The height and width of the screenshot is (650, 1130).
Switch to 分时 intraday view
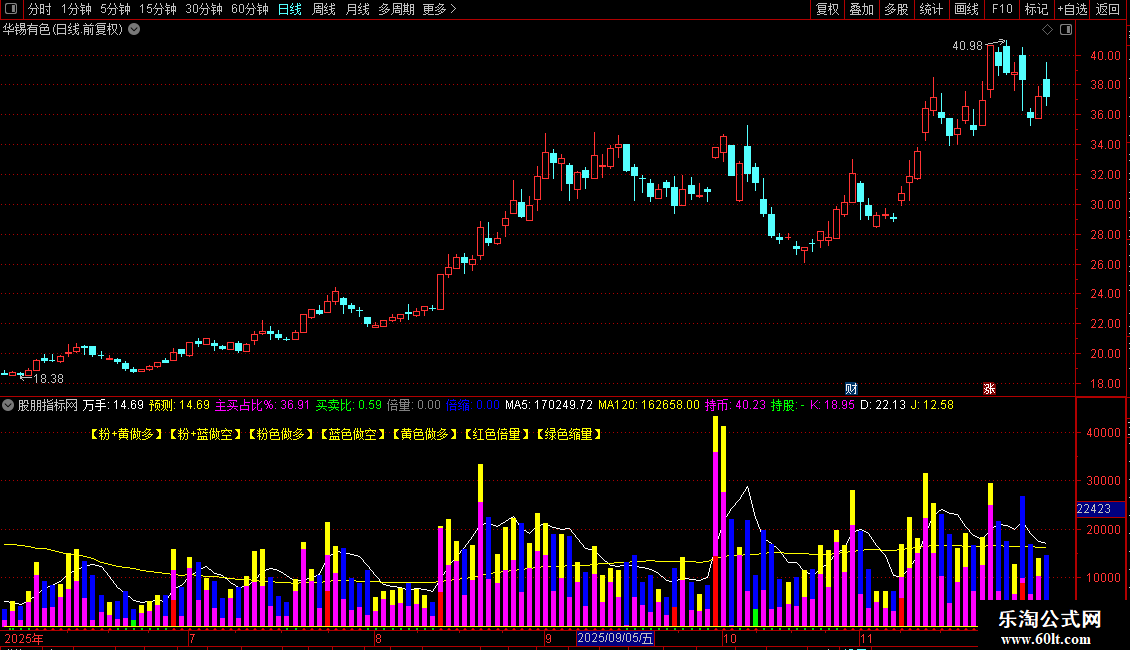tap(40, 9)
